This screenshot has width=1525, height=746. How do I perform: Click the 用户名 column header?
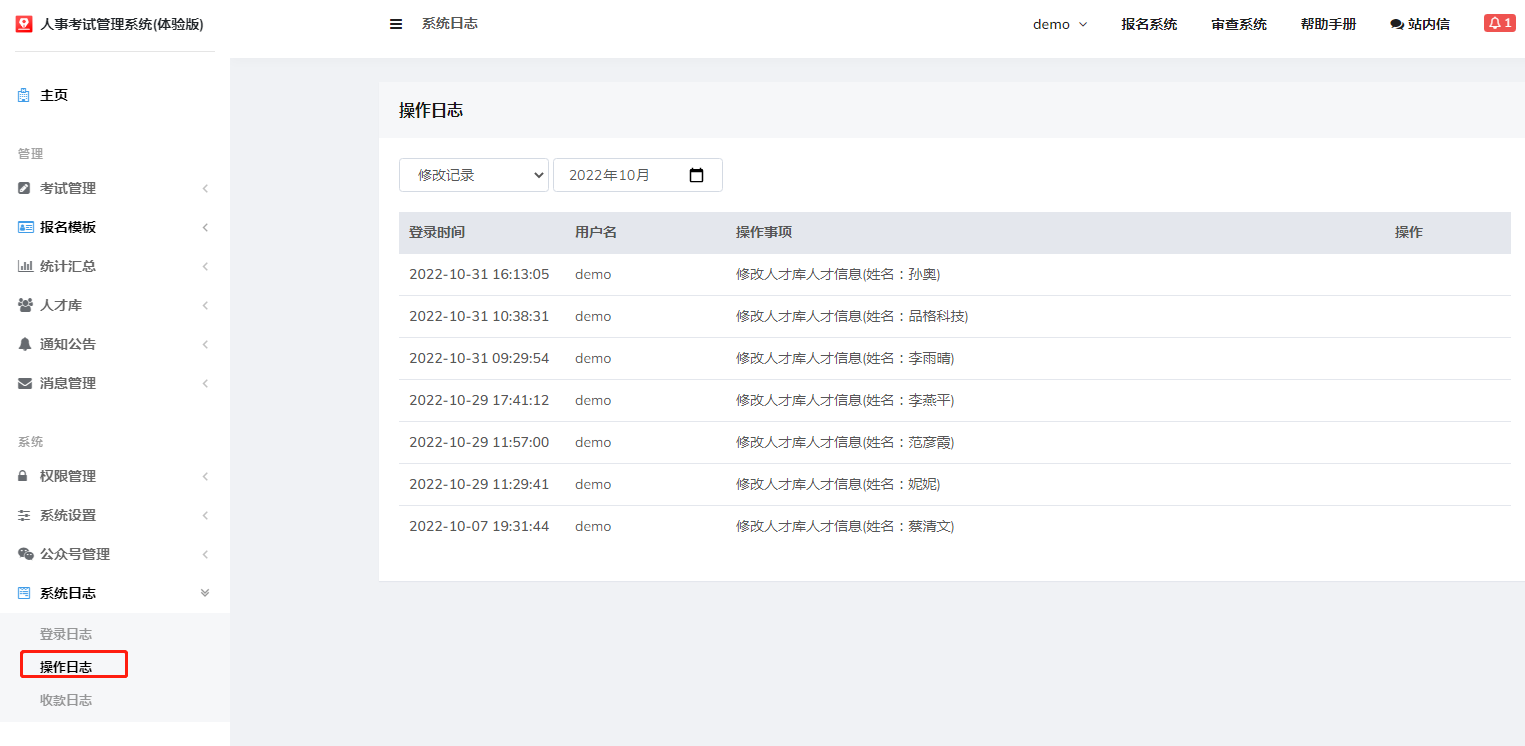click(x=596, y=232)
